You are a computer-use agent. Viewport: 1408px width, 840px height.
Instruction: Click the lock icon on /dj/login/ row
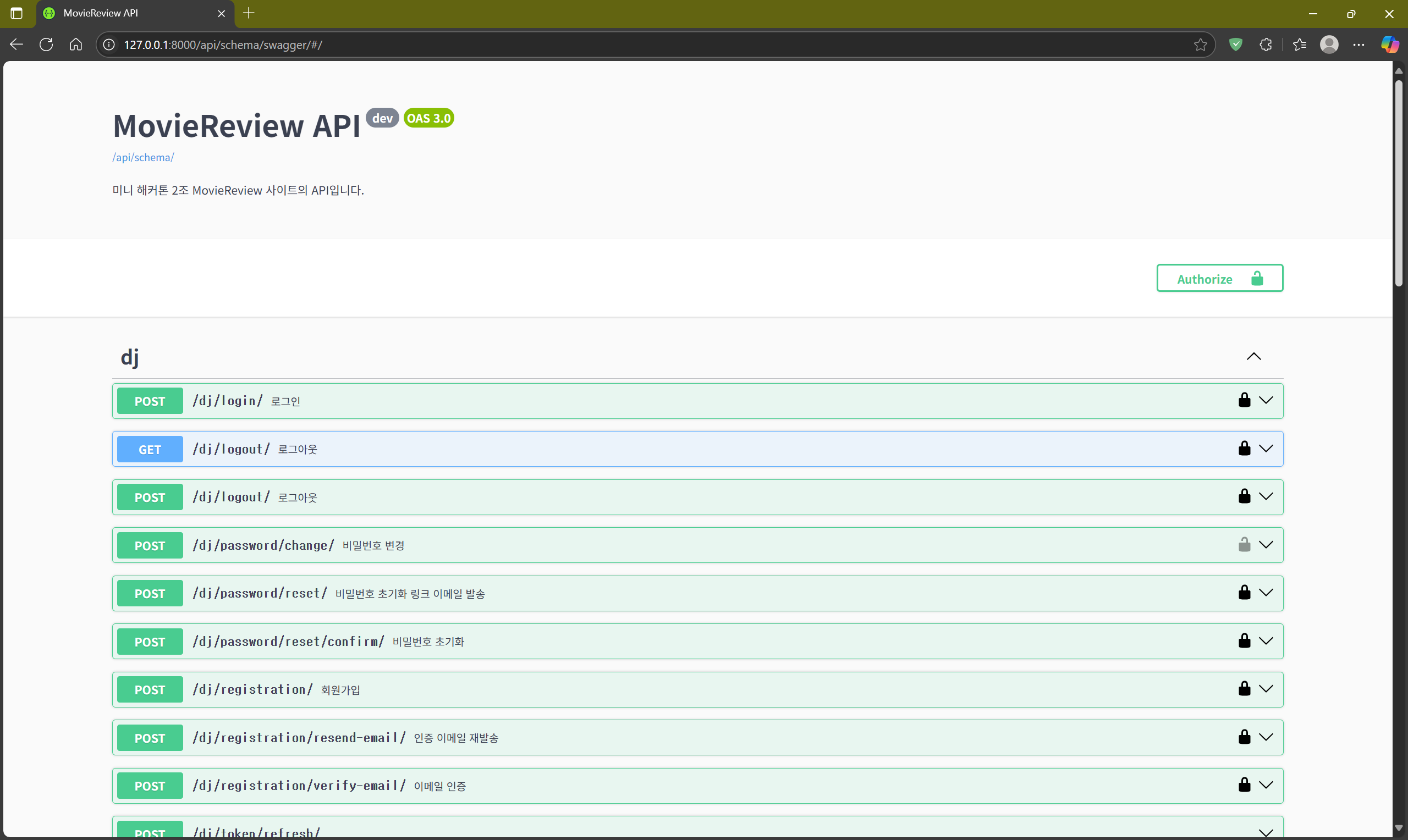[x=1244, y=400]
